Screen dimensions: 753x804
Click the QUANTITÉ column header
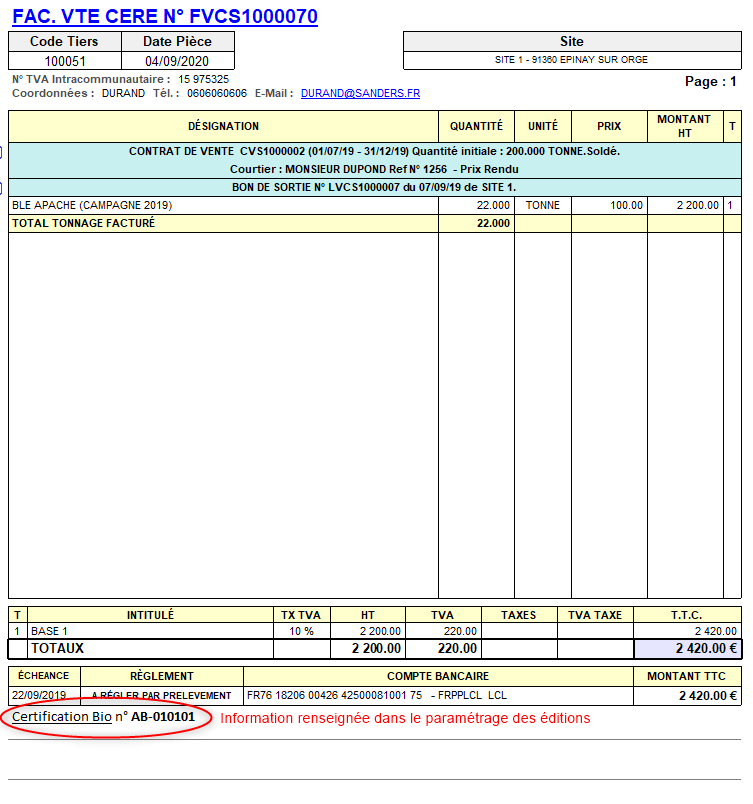click(476, 126)
